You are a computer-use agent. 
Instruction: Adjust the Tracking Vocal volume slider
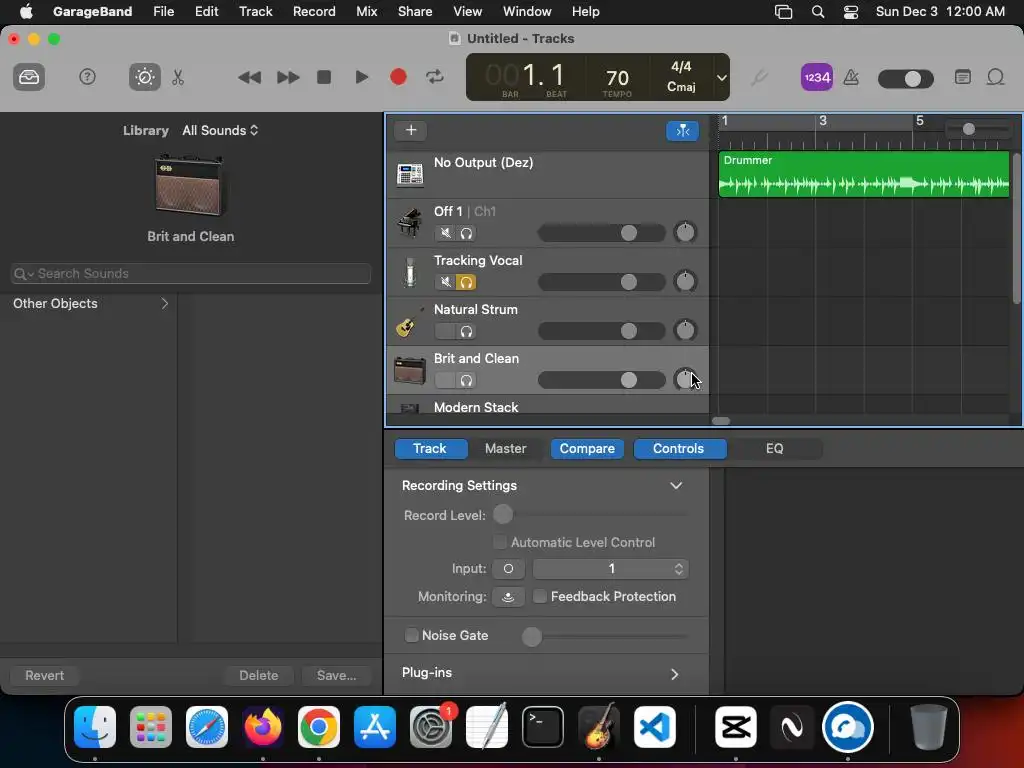click(x=601, y=282)
